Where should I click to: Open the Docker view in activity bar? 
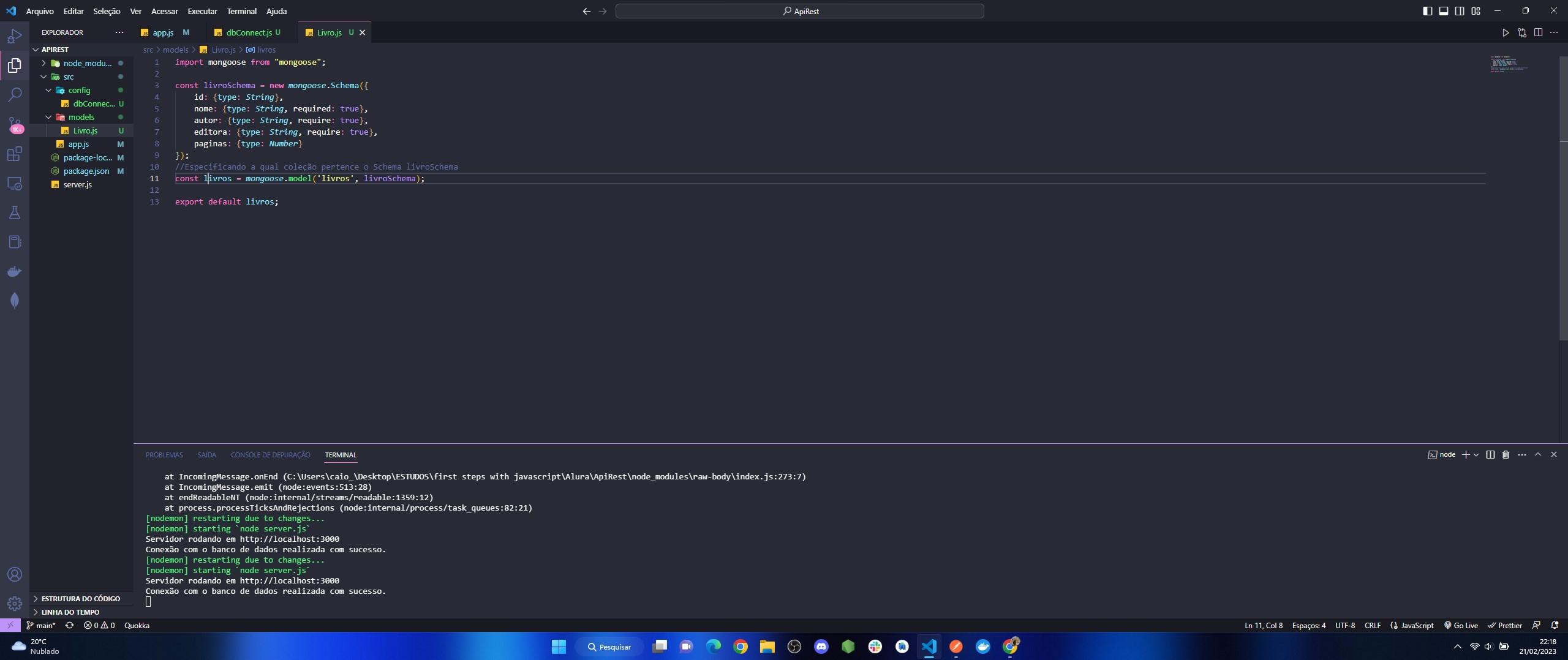(x=15, y=271)
